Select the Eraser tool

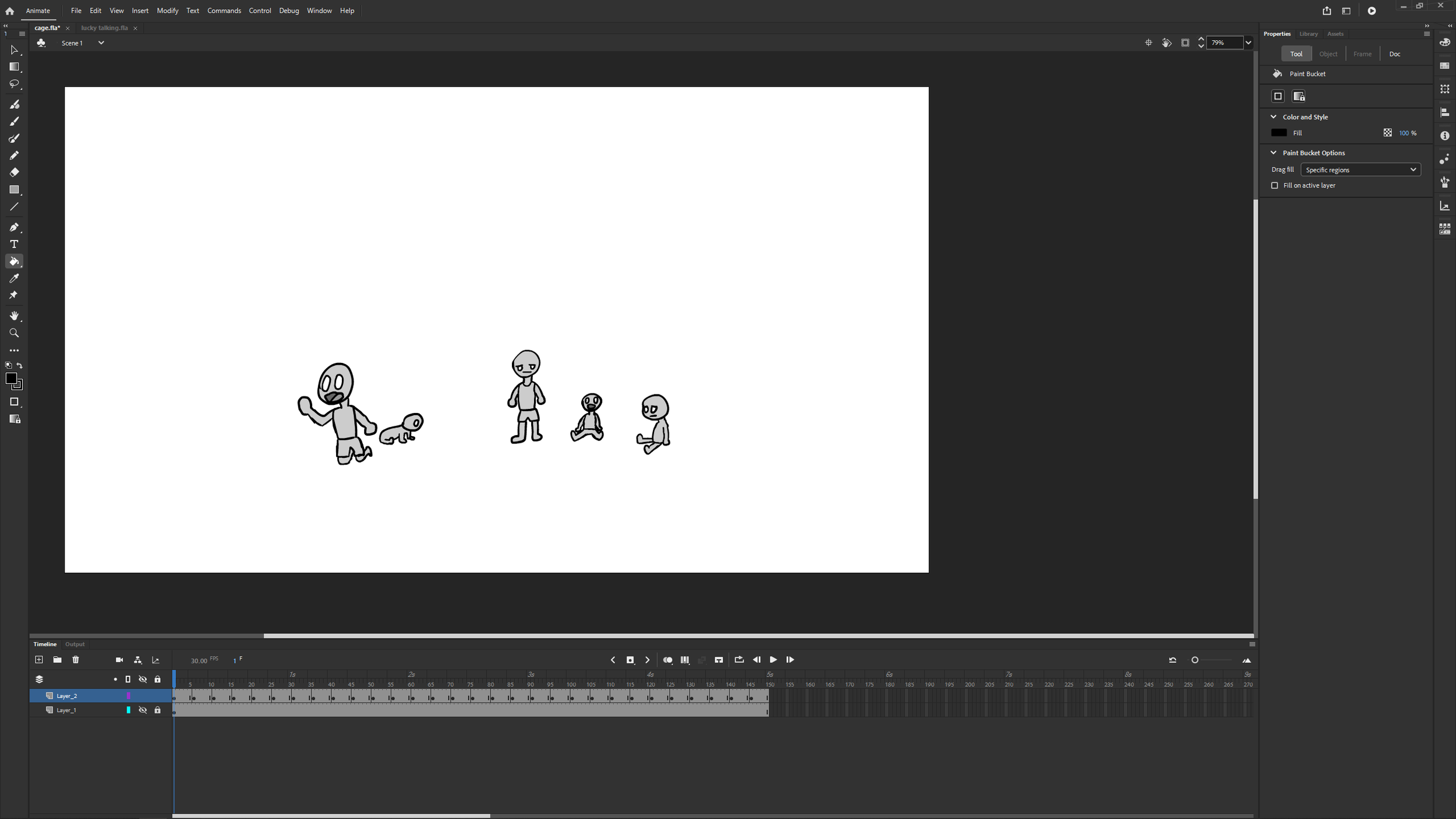pyautogui.click(x=14, y=172)
